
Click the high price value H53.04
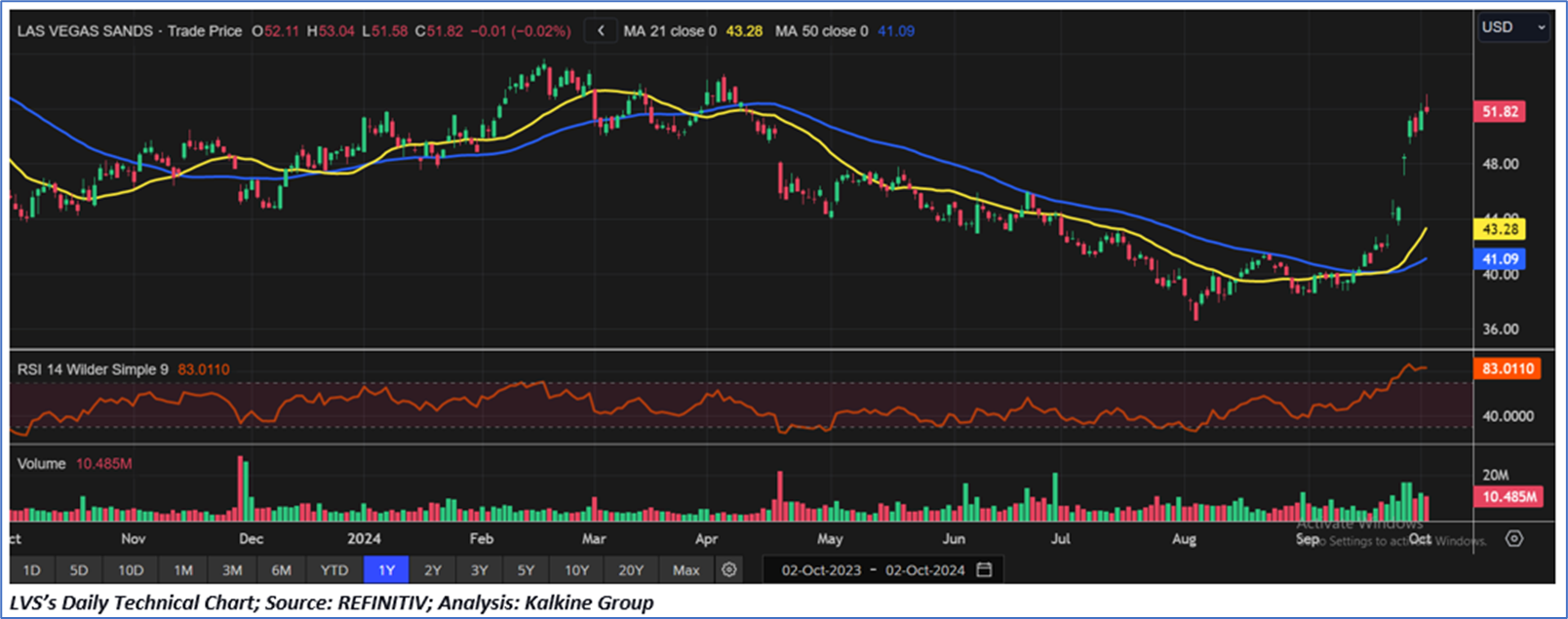331,31
